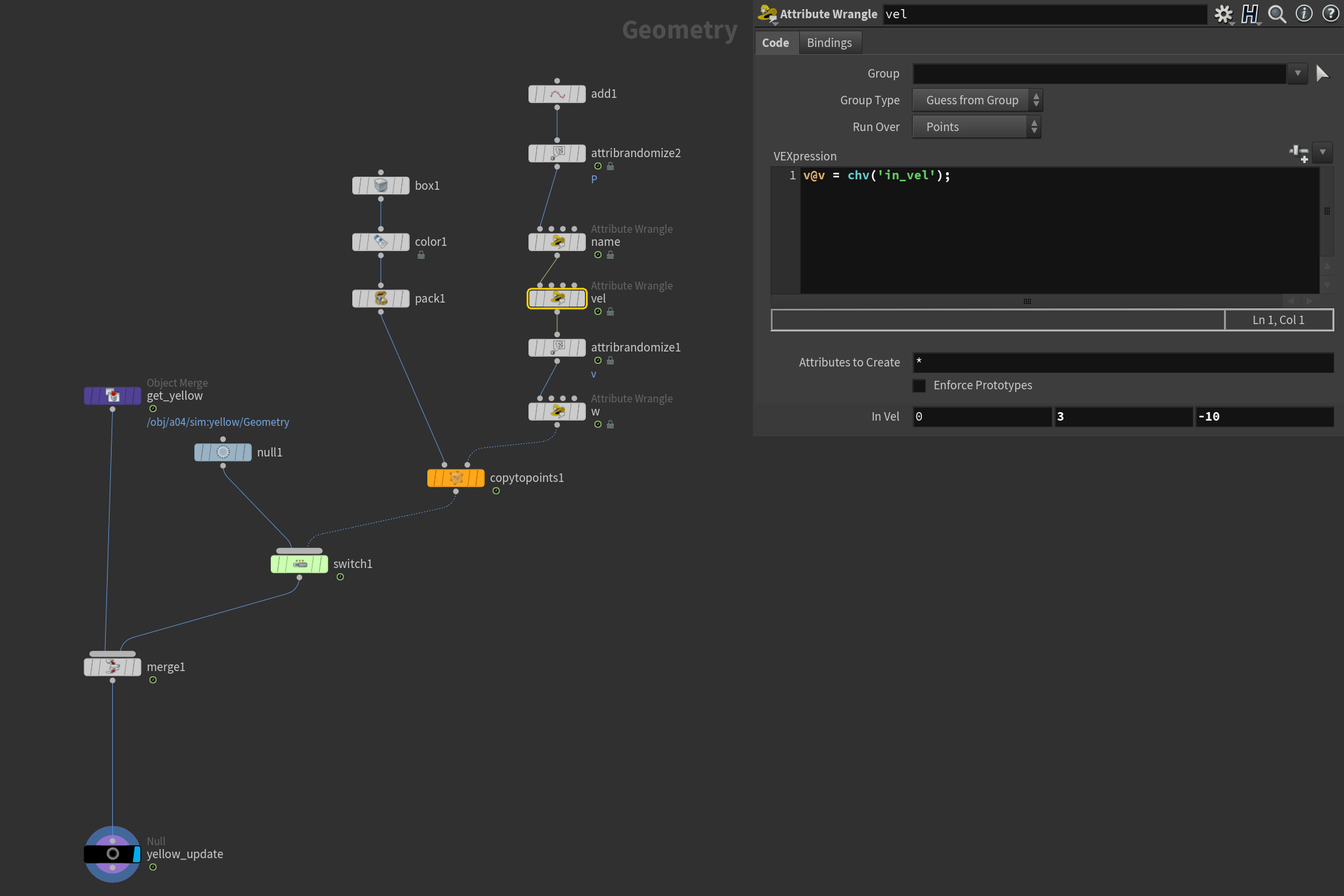Open Run Over Points dropdown
Viewport: 1344px width, 896px height.
pos(976,127)
